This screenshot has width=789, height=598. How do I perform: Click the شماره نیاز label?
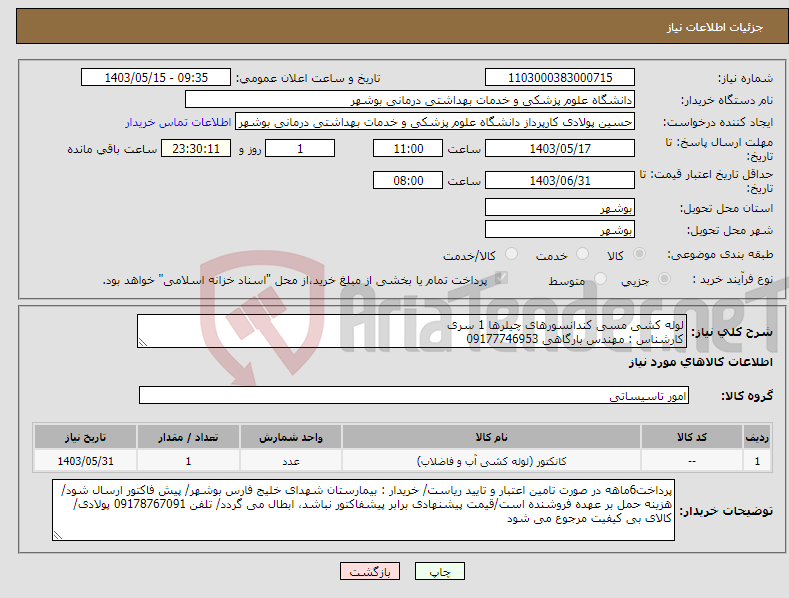[x=745, y=79]
